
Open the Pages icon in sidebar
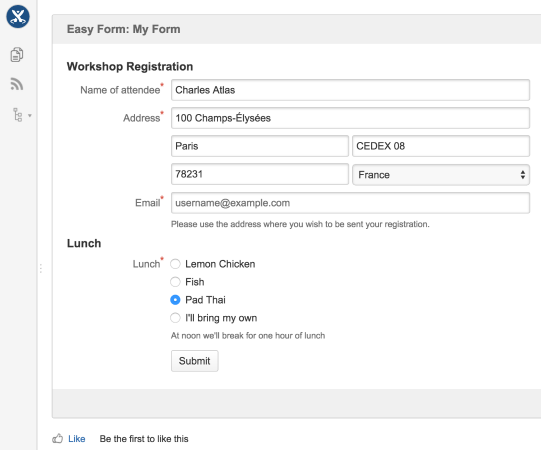[x=17, y=55]
